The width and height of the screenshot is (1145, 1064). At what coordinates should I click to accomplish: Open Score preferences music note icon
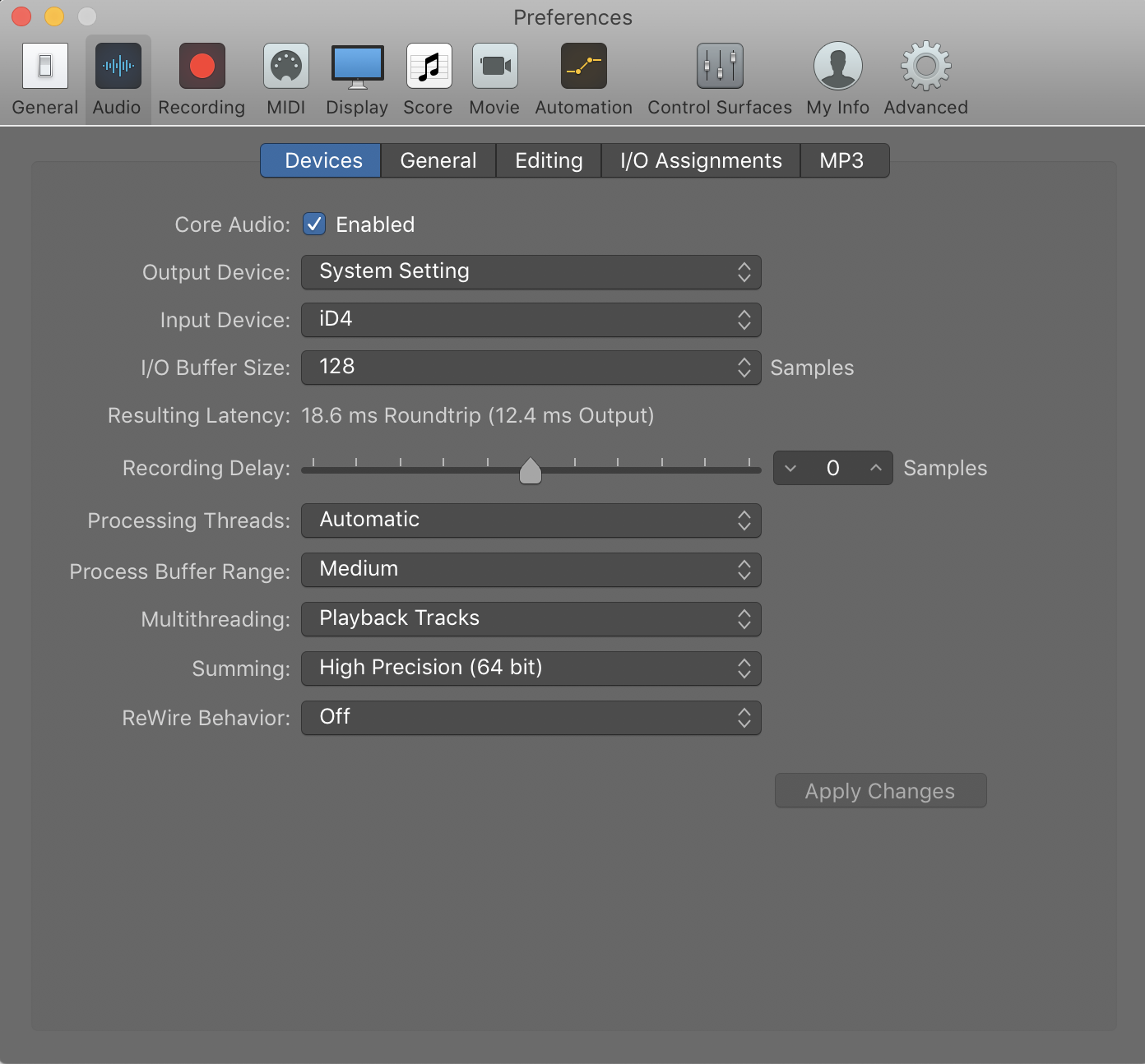429,66
